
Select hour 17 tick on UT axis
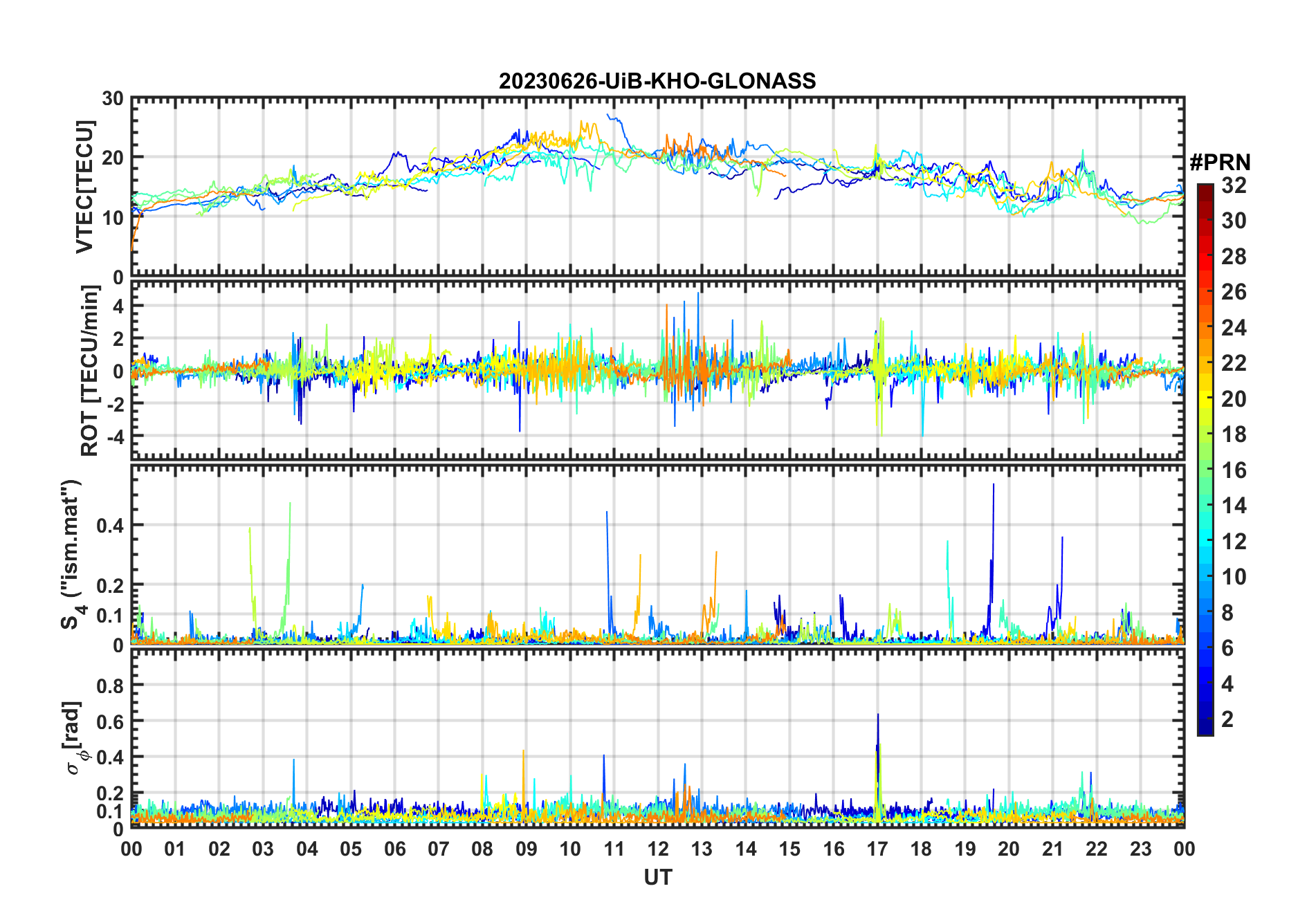pyautogui.click(x=877, y=849)
